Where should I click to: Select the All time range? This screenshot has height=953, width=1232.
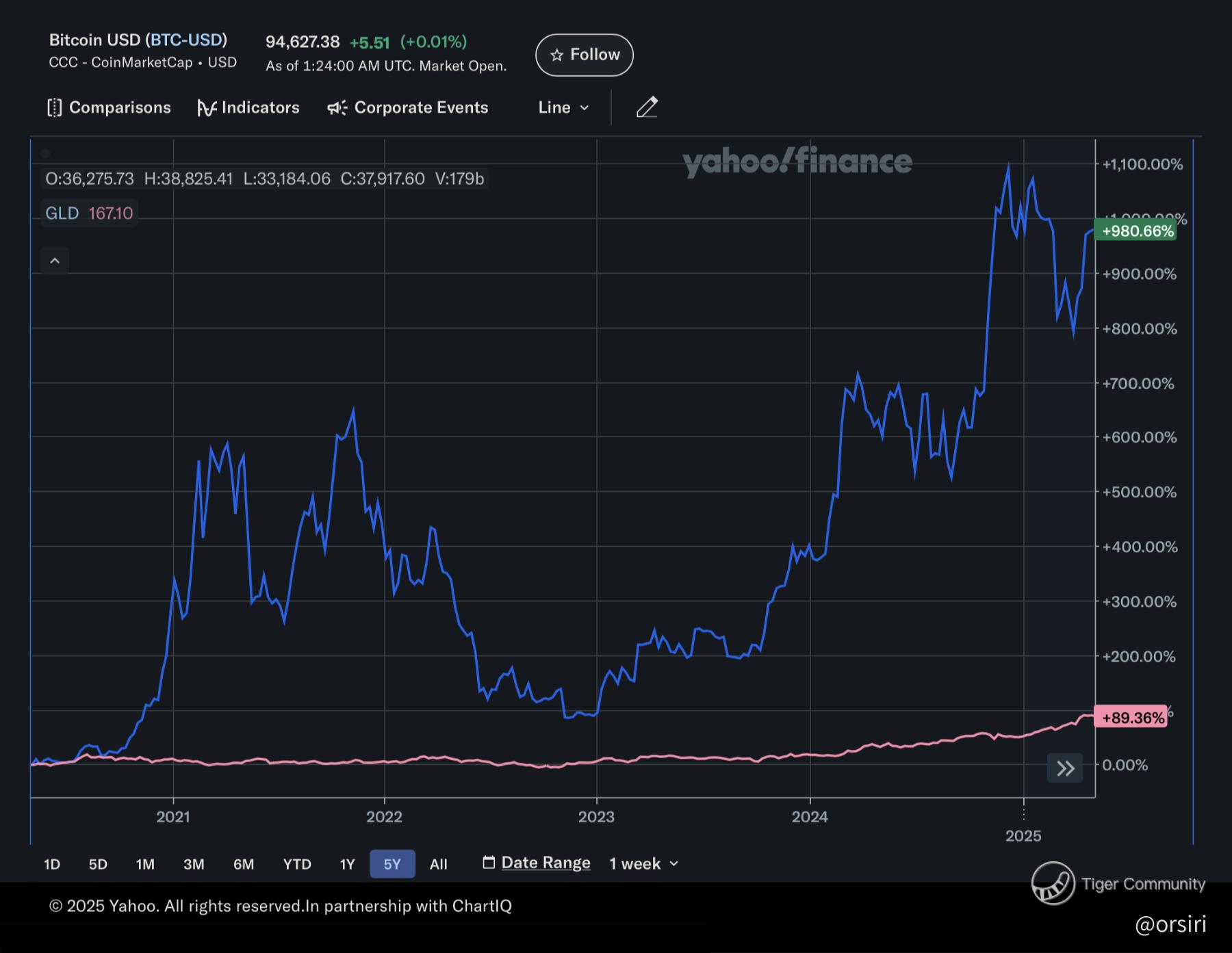(x=439, y=864)
